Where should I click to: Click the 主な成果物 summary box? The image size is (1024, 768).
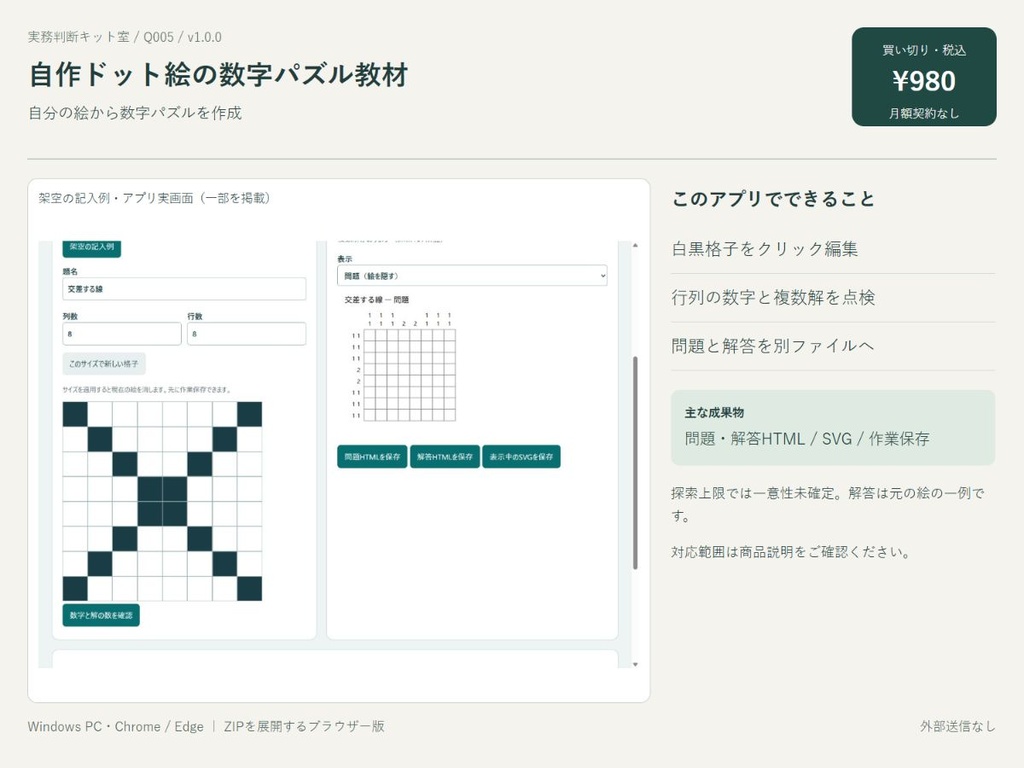pyautogui.click(x=833, y=428)
